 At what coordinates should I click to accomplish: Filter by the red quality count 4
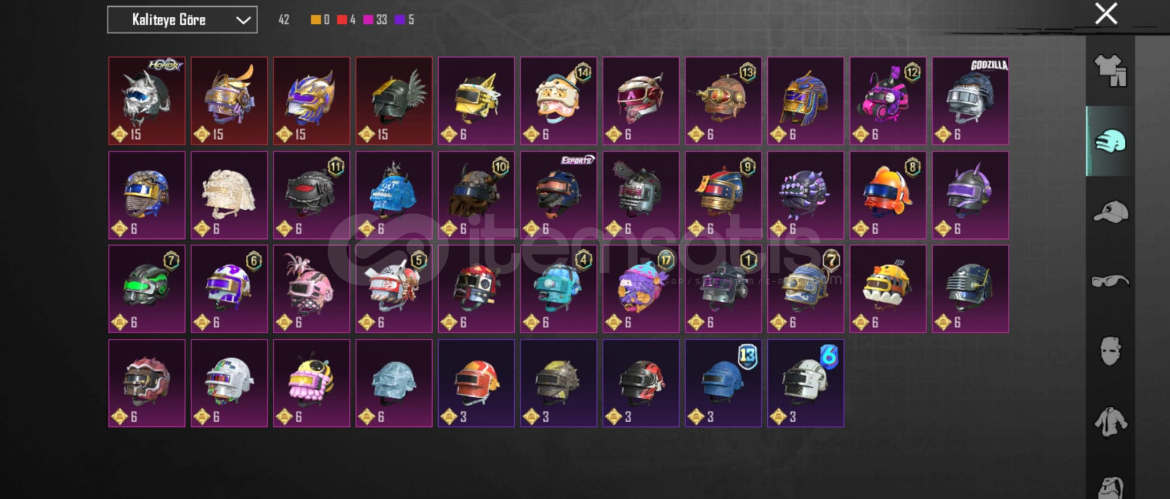tap(345, 20)
